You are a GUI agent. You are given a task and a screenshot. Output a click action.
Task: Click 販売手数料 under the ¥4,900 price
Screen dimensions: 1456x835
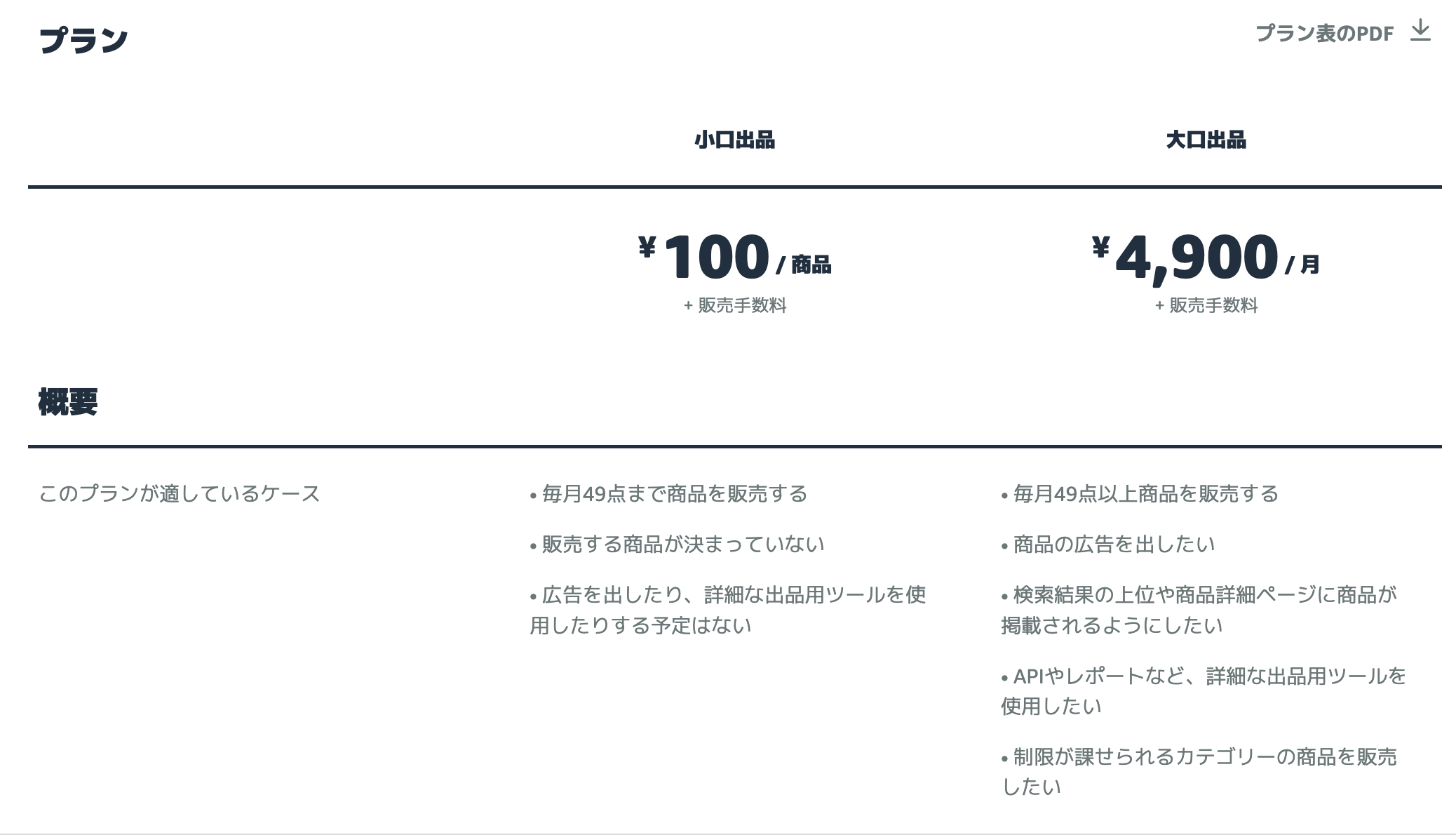pos(1213,305)
